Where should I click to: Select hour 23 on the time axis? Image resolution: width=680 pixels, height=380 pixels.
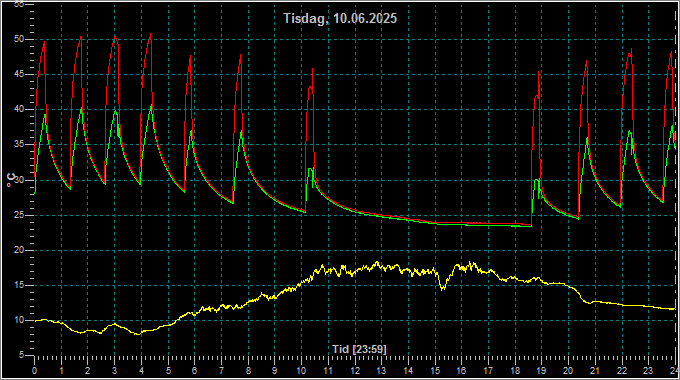pyautogui.click(x=648, y=371)
